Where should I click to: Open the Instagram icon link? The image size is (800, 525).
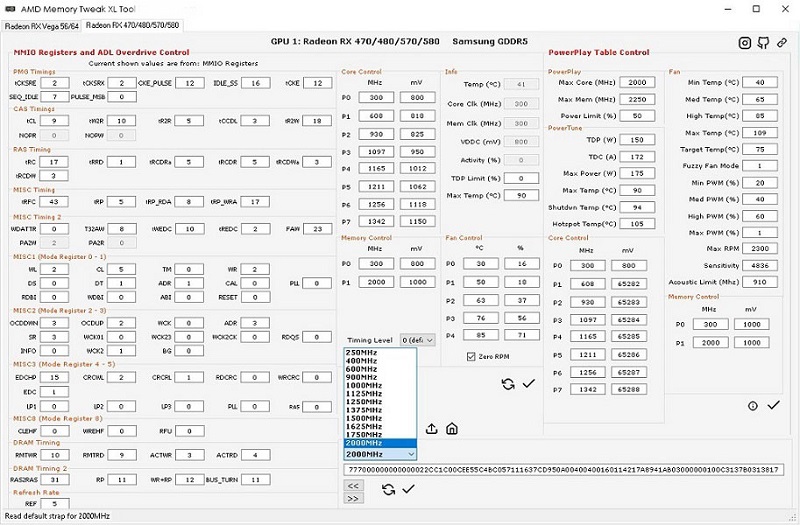[745, 42]
